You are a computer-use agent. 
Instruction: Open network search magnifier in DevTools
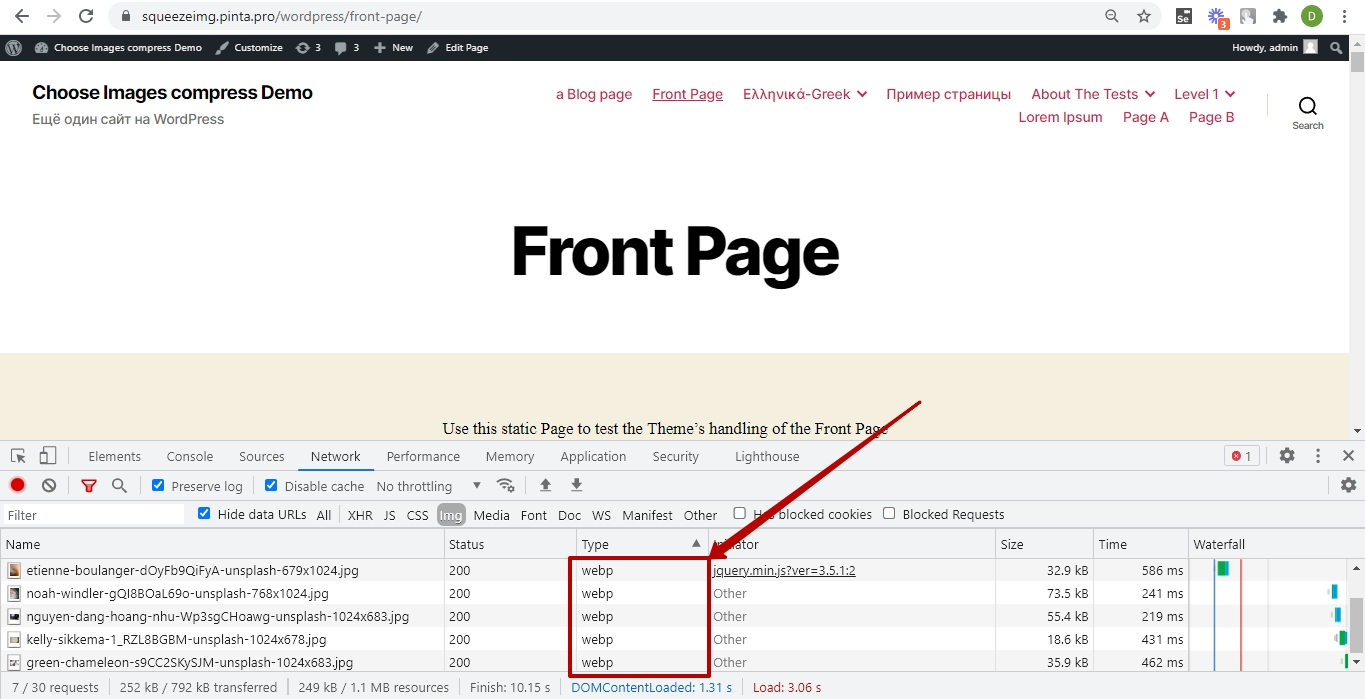(119, 485)
